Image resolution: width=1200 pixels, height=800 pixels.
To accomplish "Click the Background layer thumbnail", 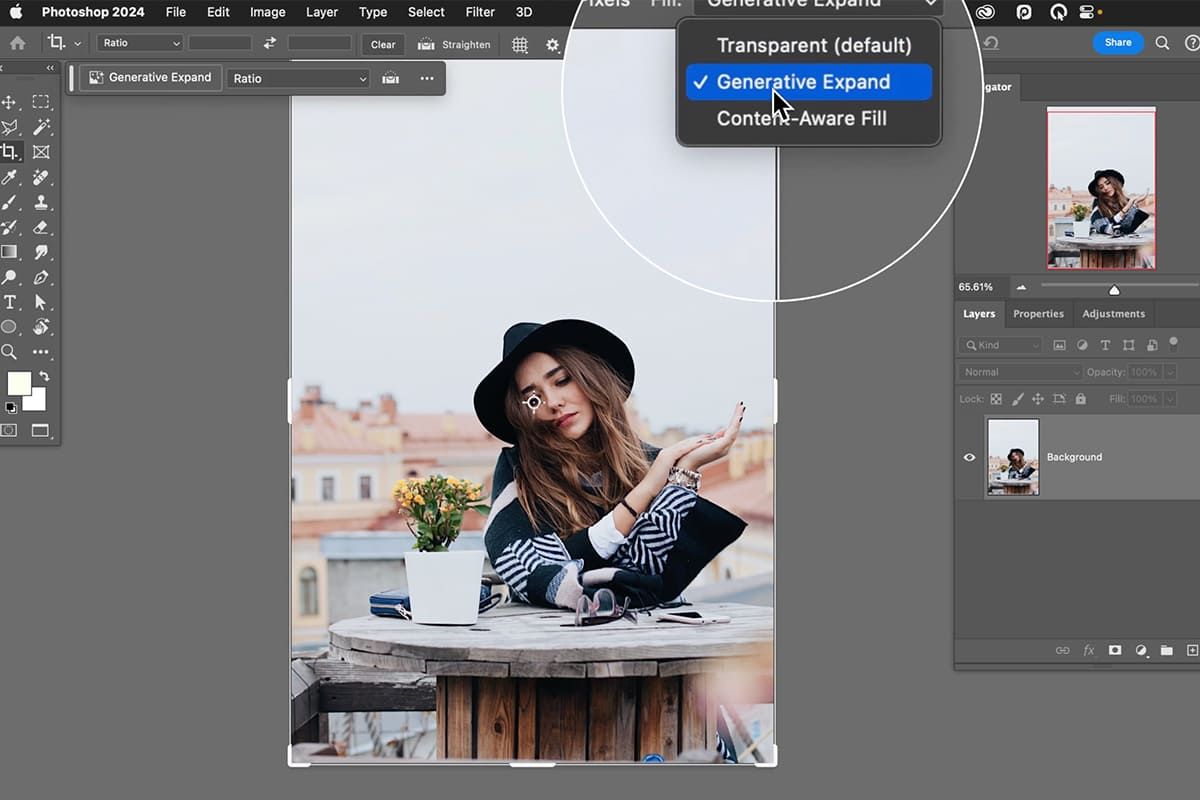I will pos(1013,457).
